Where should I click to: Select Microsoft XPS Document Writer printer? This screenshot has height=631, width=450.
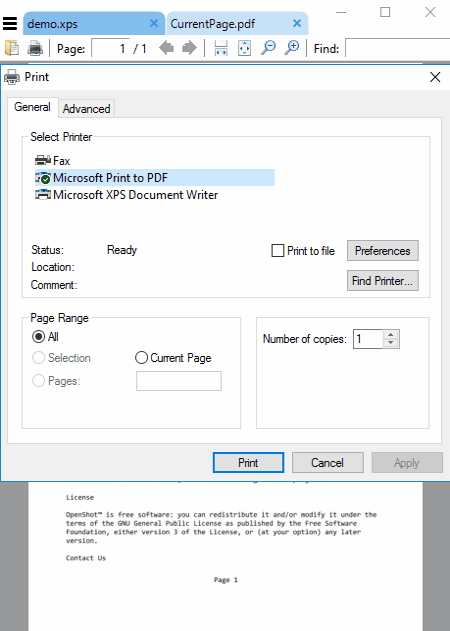coord(127,195)
